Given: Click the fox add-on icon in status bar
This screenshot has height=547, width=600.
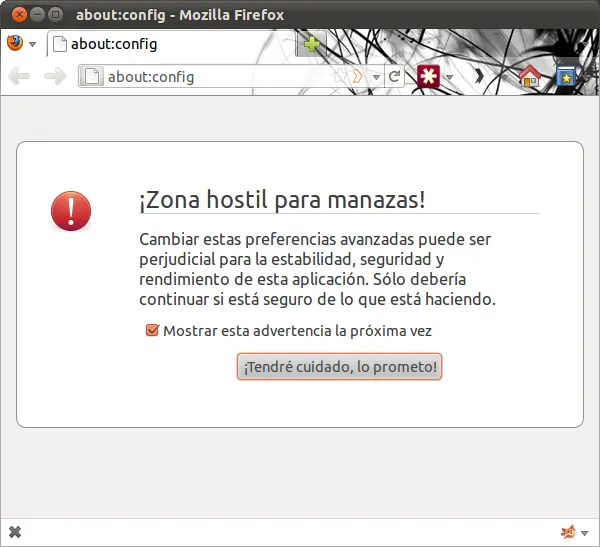Looking at the screenshot, I should (569, 532).
